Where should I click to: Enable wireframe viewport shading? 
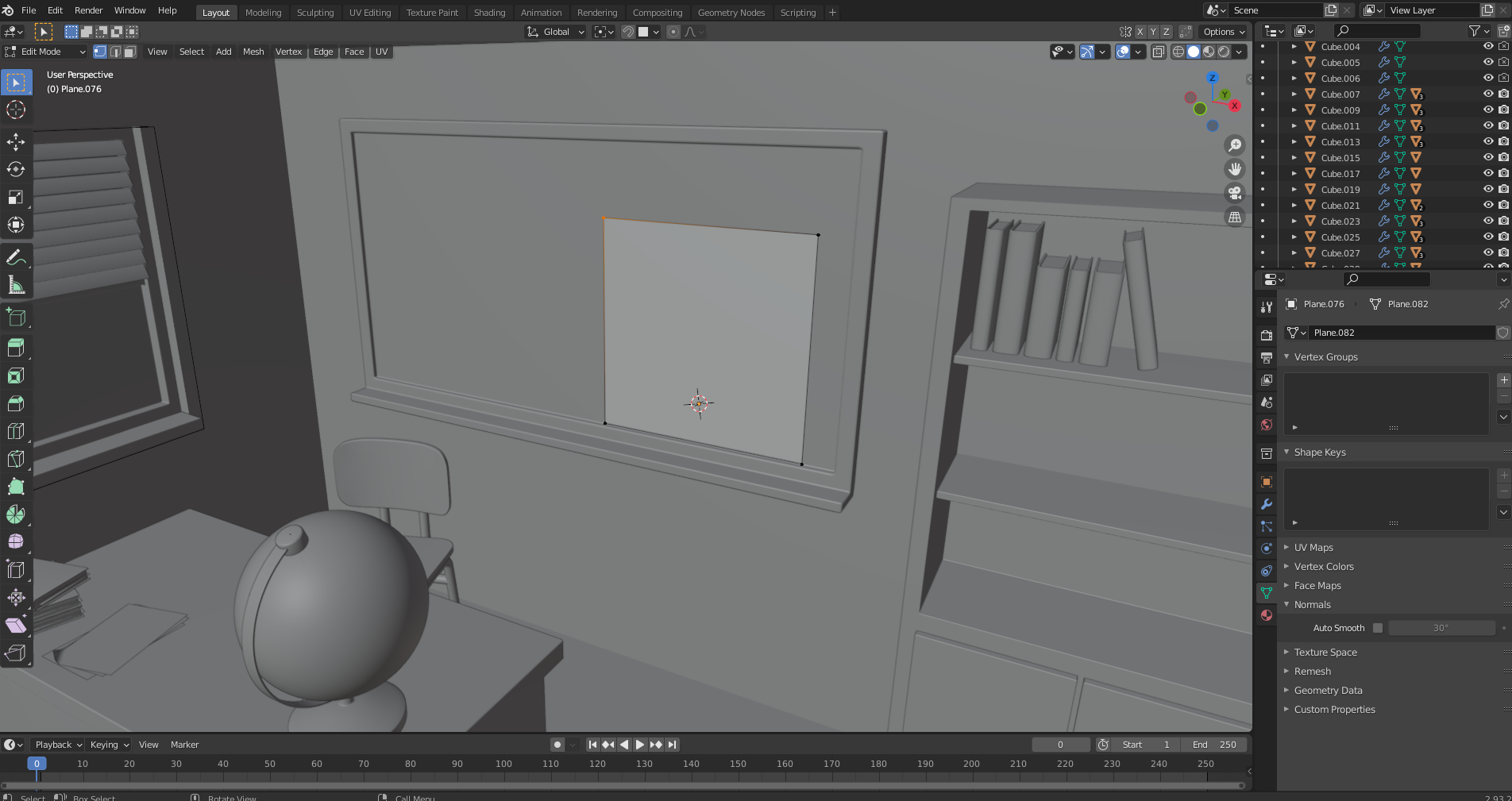click(1178, 52)
